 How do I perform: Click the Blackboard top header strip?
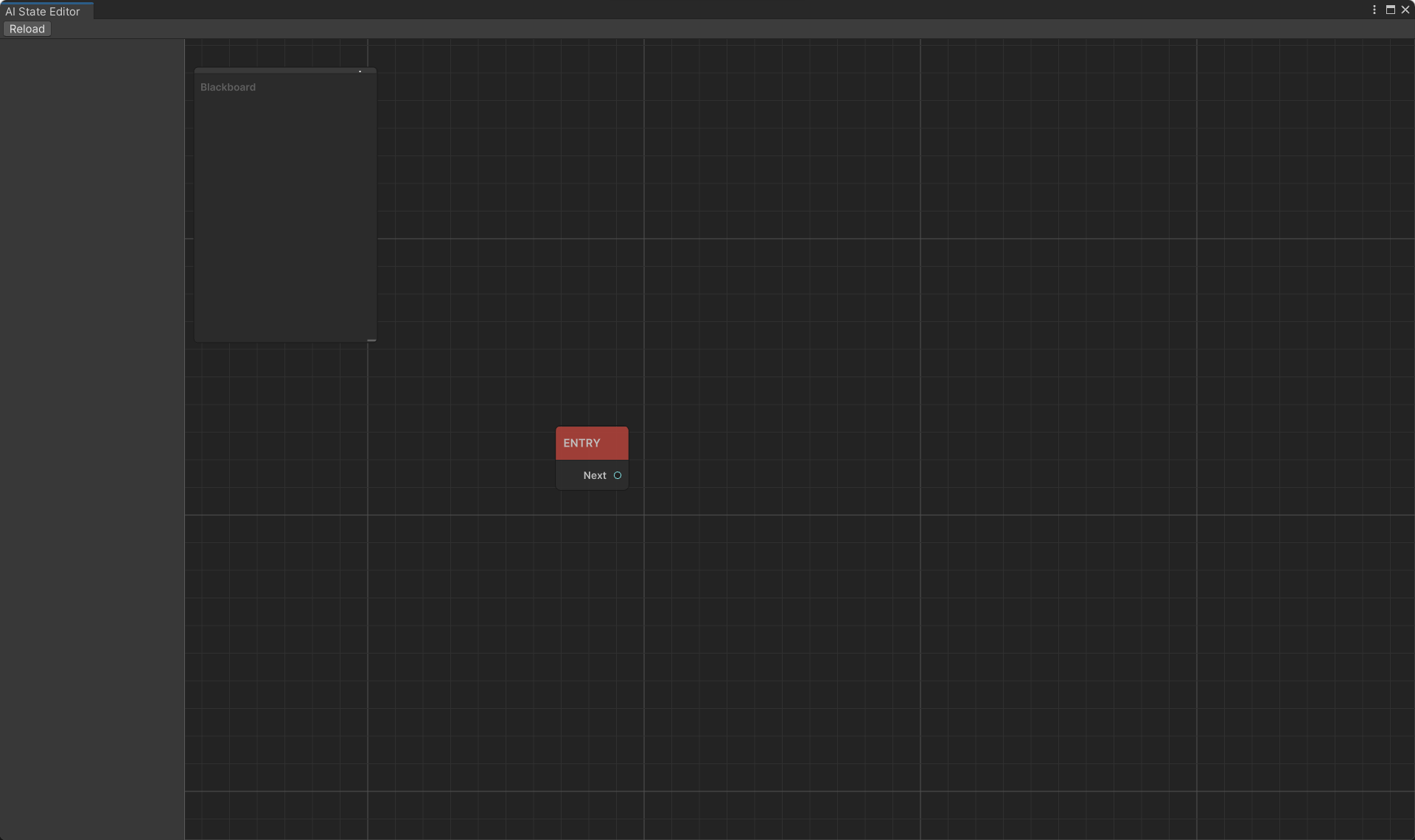[x=280, y=71]
